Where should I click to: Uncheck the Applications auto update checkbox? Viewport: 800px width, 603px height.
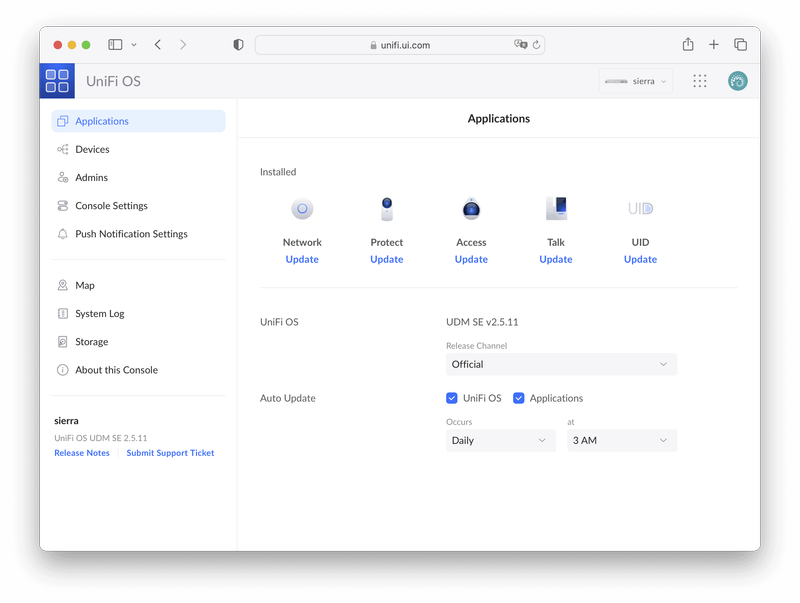pos(519,398)
